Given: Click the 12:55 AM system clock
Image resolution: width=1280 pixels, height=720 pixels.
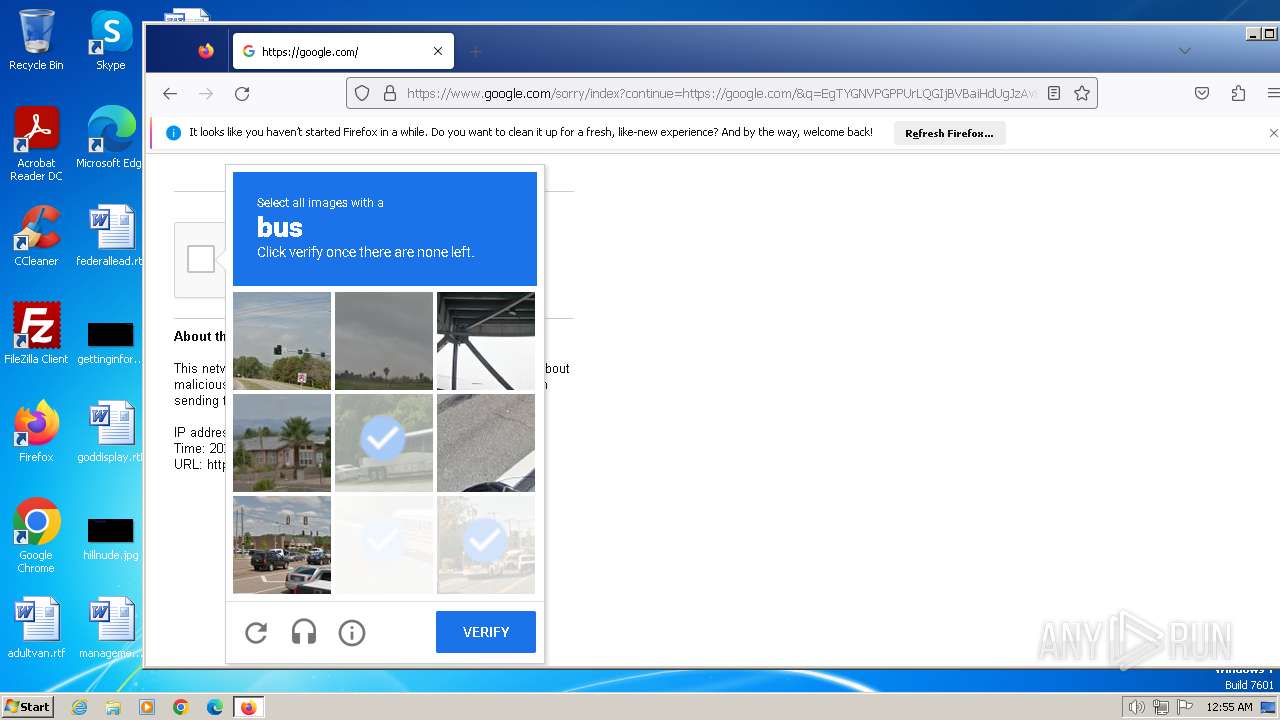Looking at the screenshot, I should pyautogui.click(x=1229, y=707).
